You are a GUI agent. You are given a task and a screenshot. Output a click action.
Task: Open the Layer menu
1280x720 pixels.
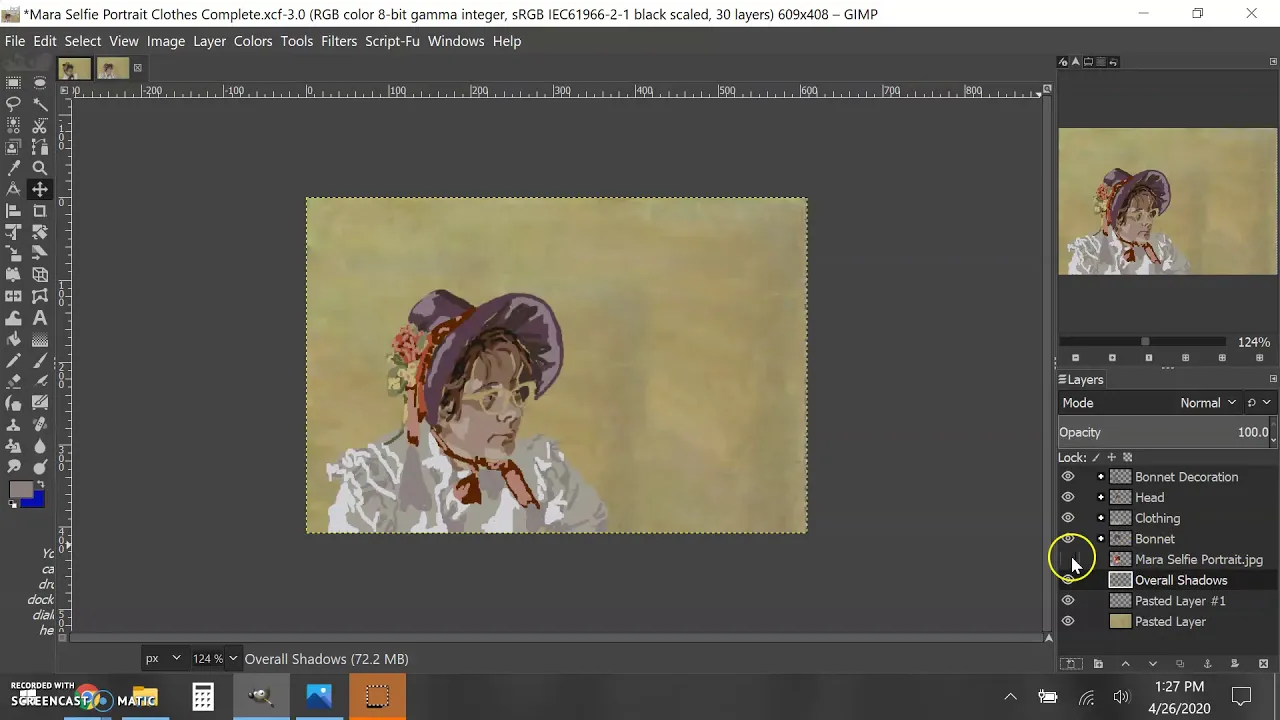point(210,41)
